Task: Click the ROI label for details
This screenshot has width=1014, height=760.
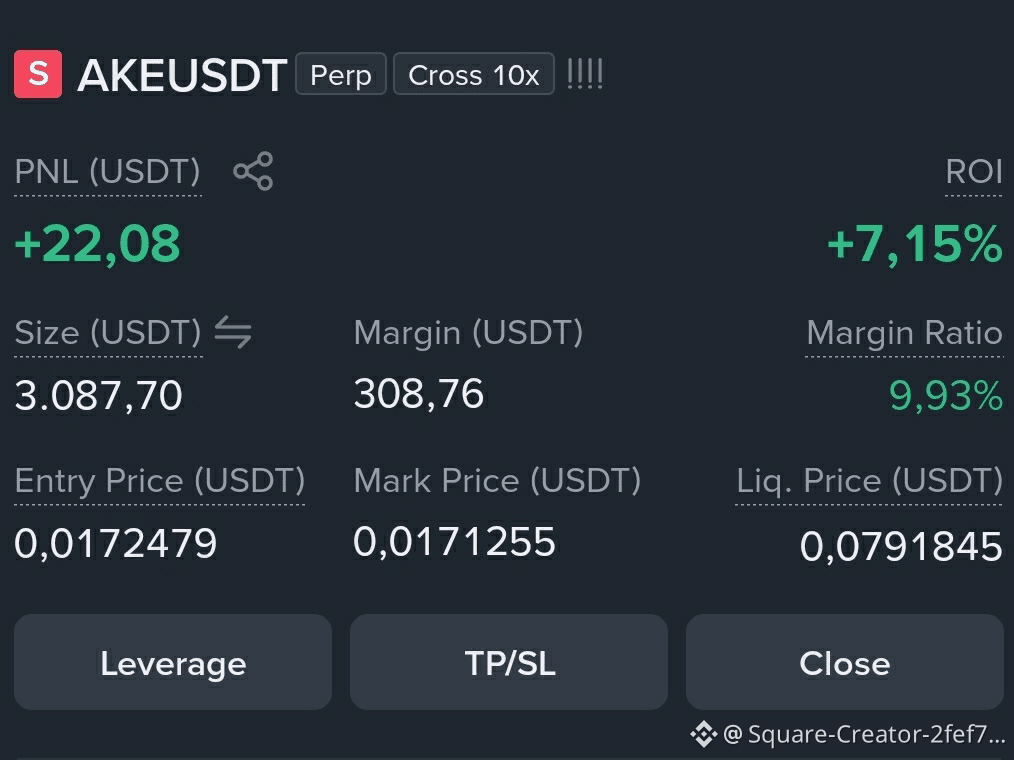Action: coord(974,172)
